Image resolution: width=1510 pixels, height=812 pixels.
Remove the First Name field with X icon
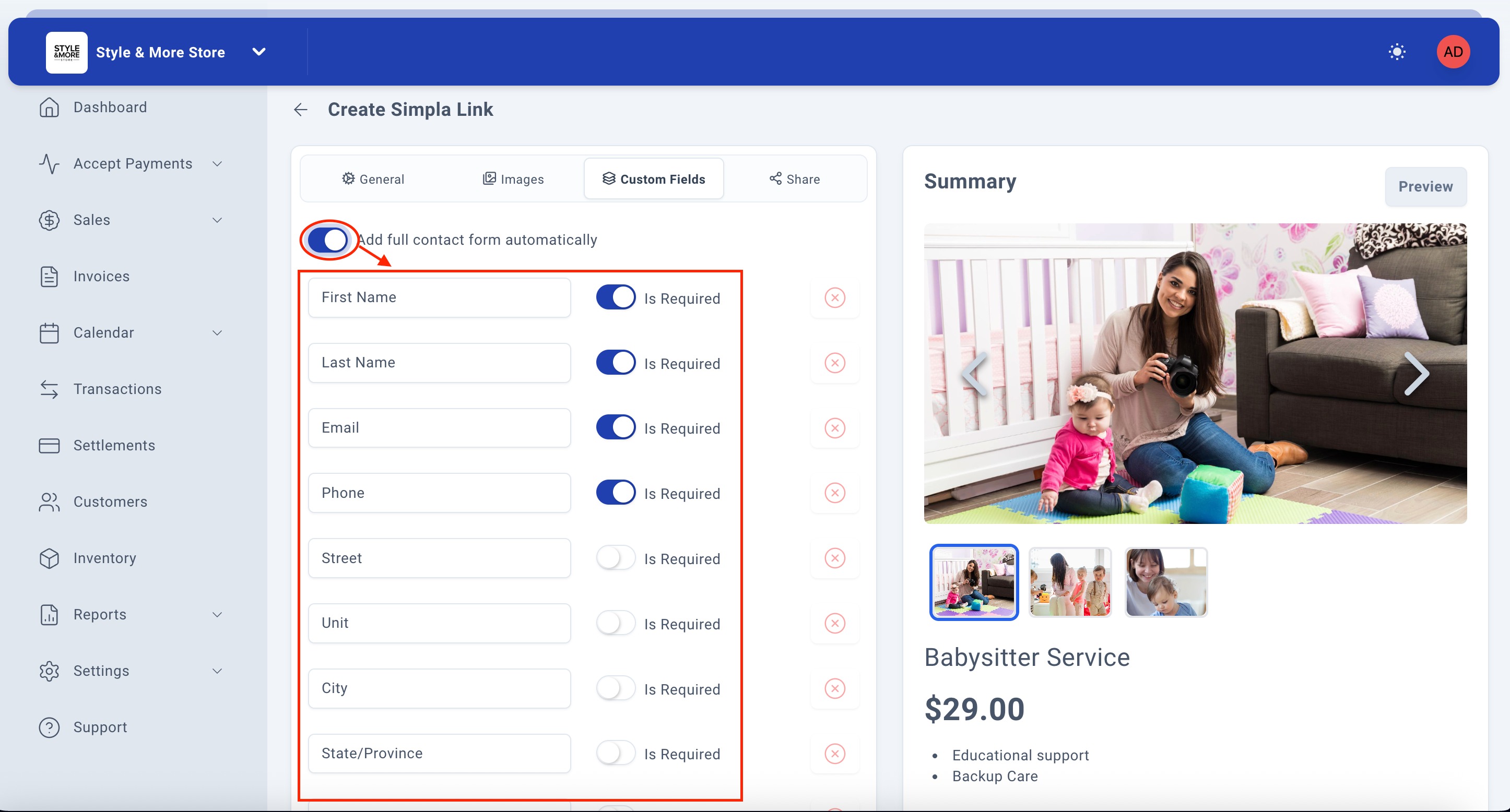pos(835,297)
